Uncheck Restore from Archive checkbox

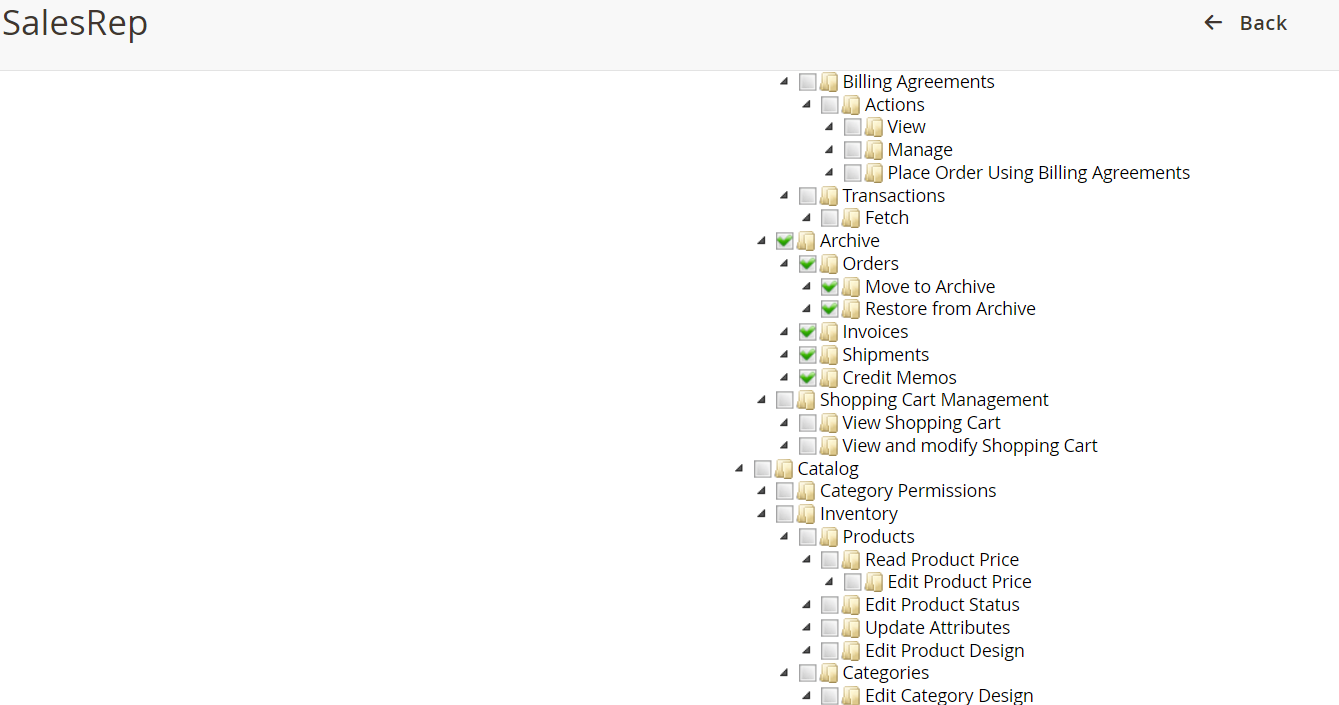pos(830,309)
